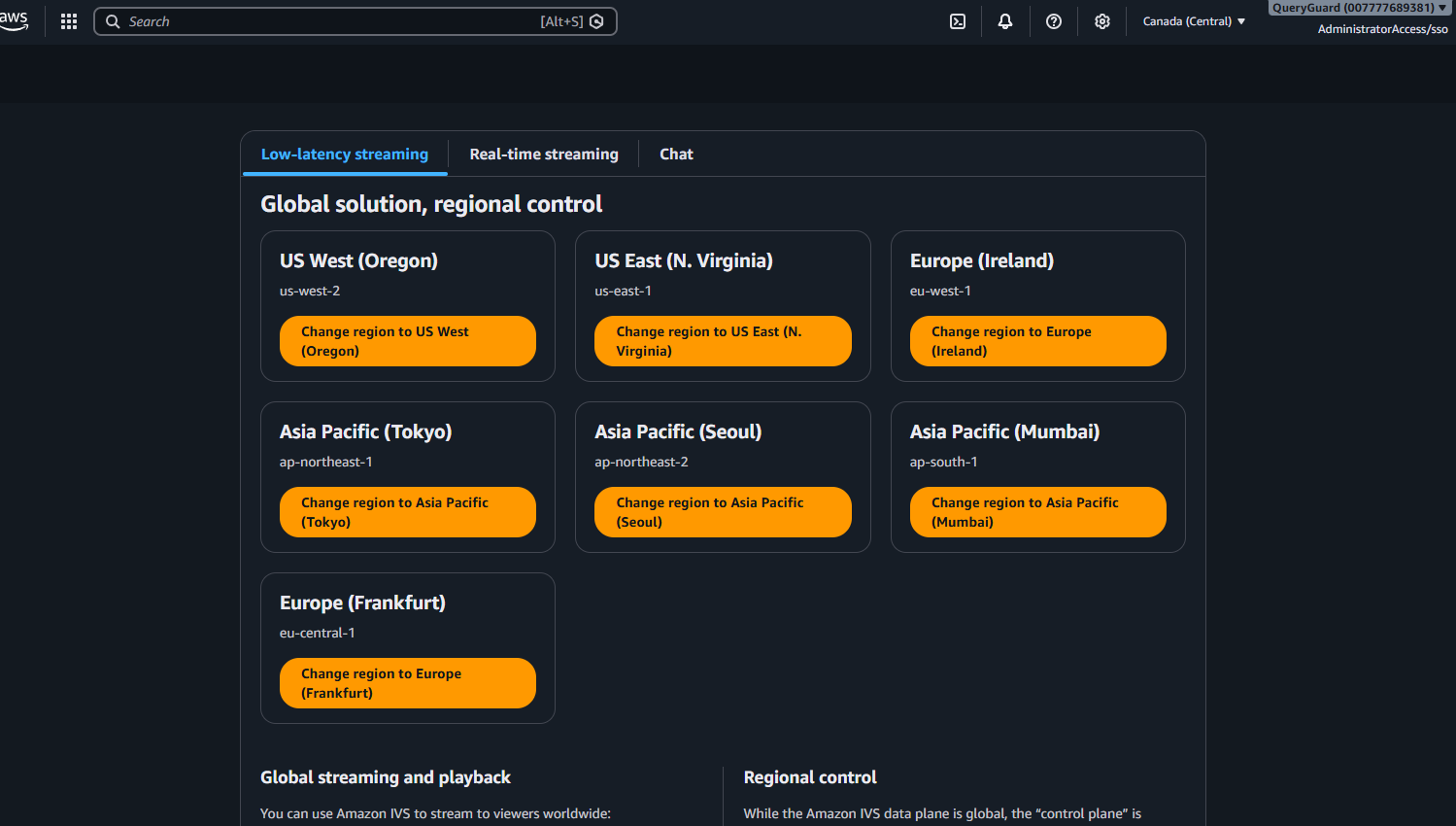
Task: Click the search magnifier icon
Action: (113, 21)
